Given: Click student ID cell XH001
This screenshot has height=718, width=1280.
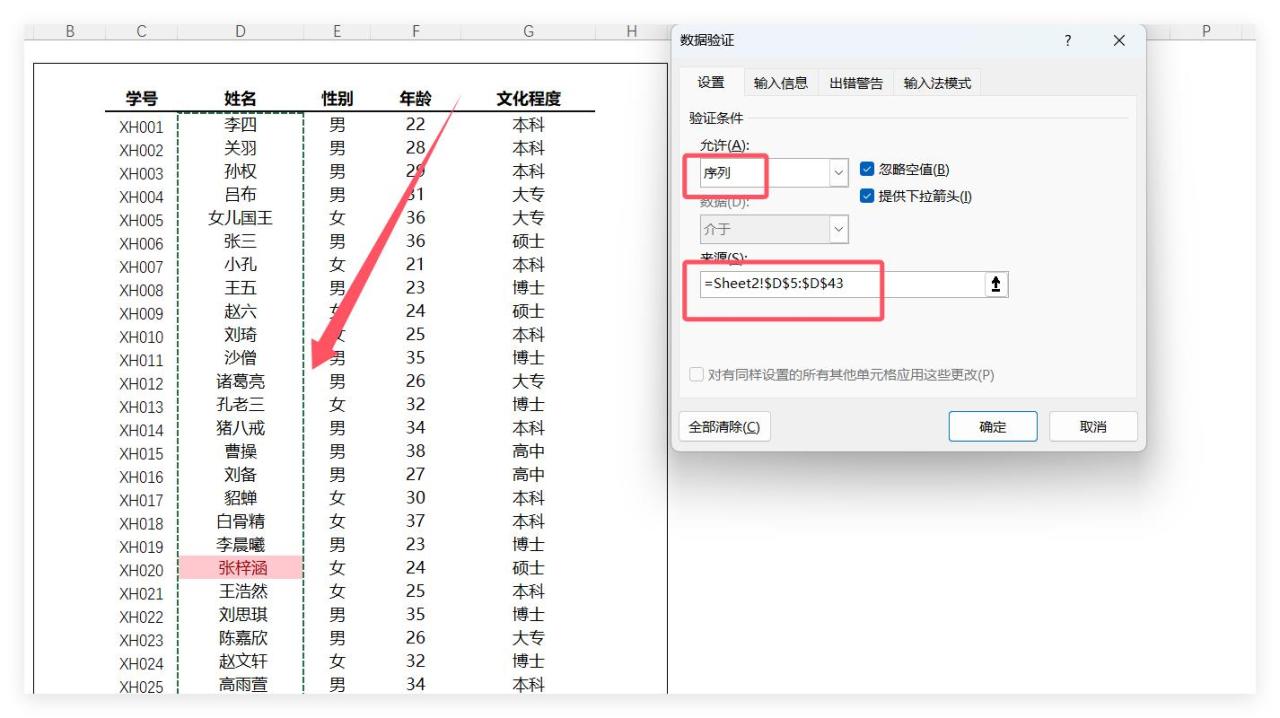Looking at the screenshot, I should [x=141, y=127].
